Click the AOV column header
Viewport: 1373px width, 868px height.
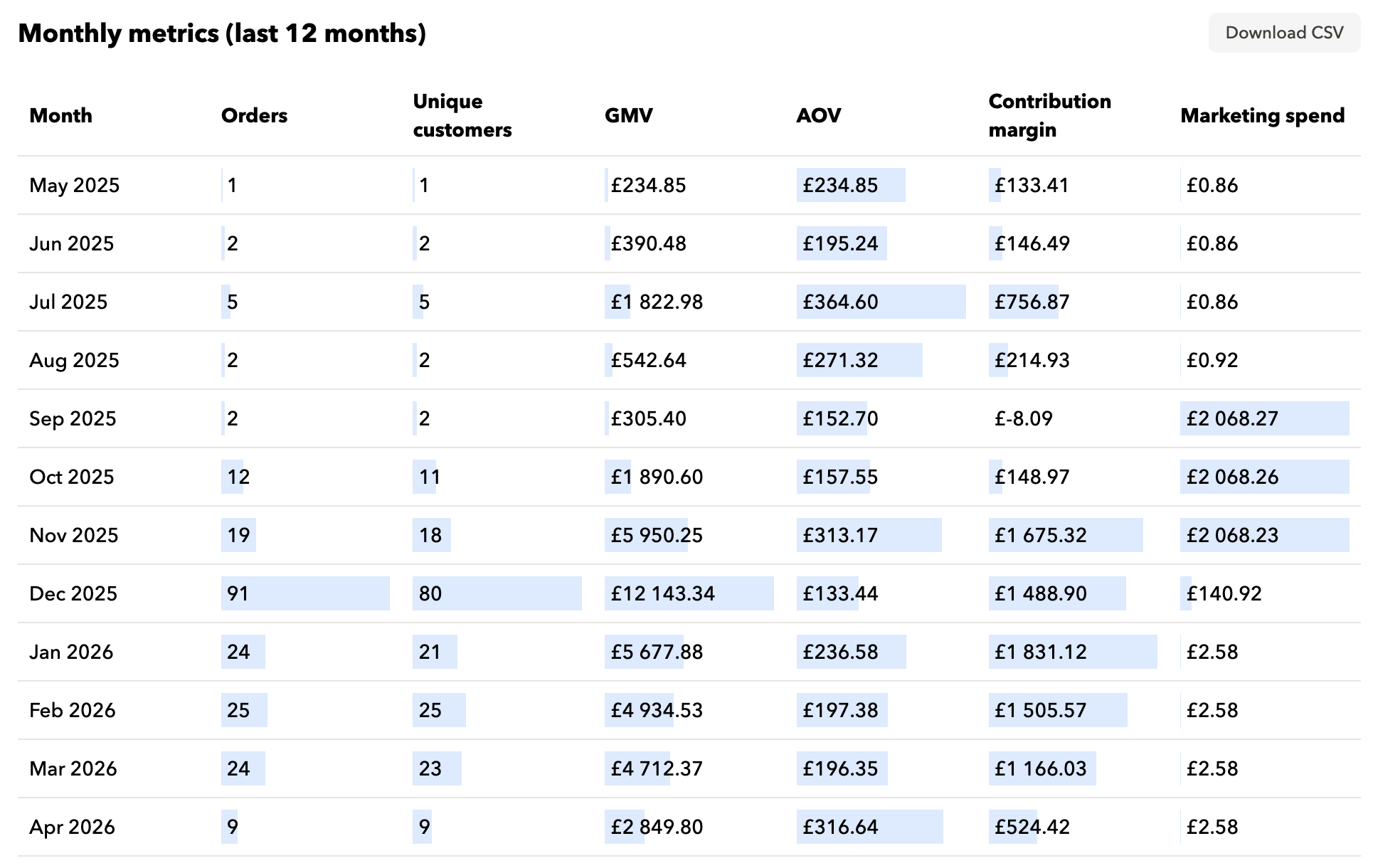click(818, 115)
